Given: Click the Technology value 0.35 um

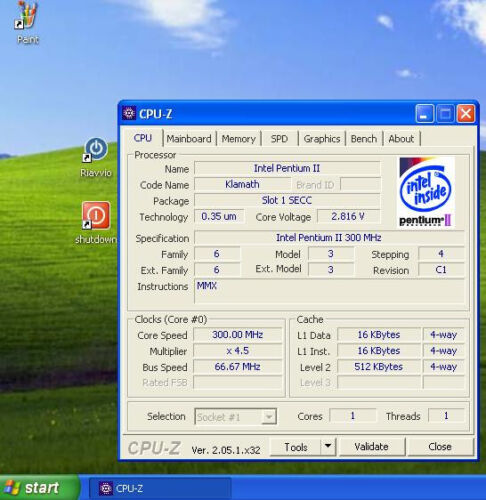Looking at the screenshot, I should tap(219, 216).
